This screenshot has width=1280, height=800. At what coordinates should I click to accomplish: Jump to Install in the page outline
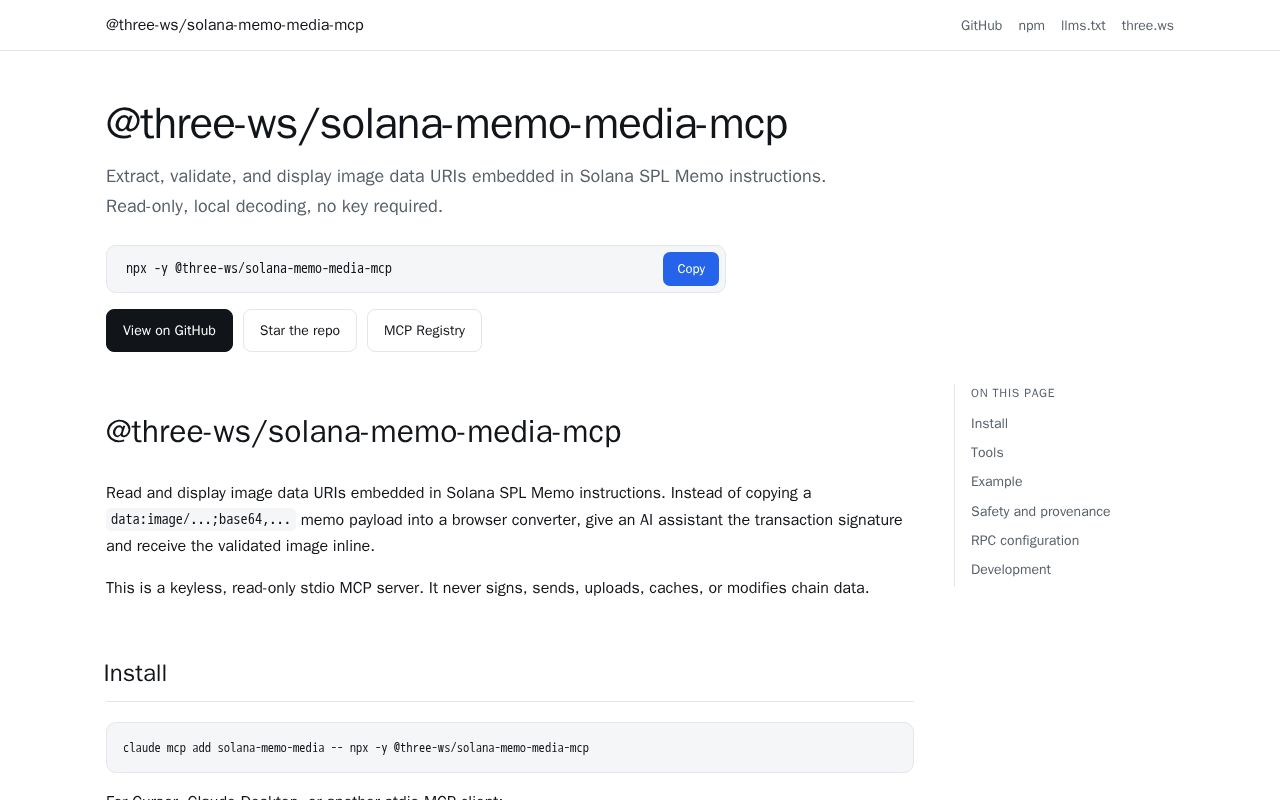[989, 424]
